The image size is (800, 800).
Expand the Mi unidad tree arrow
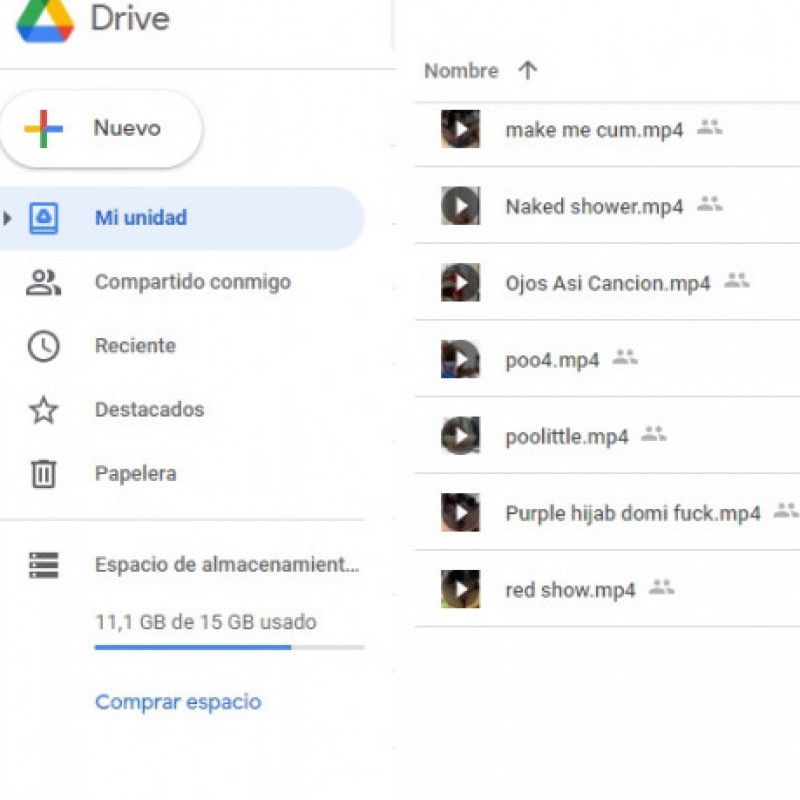[7, 217]
